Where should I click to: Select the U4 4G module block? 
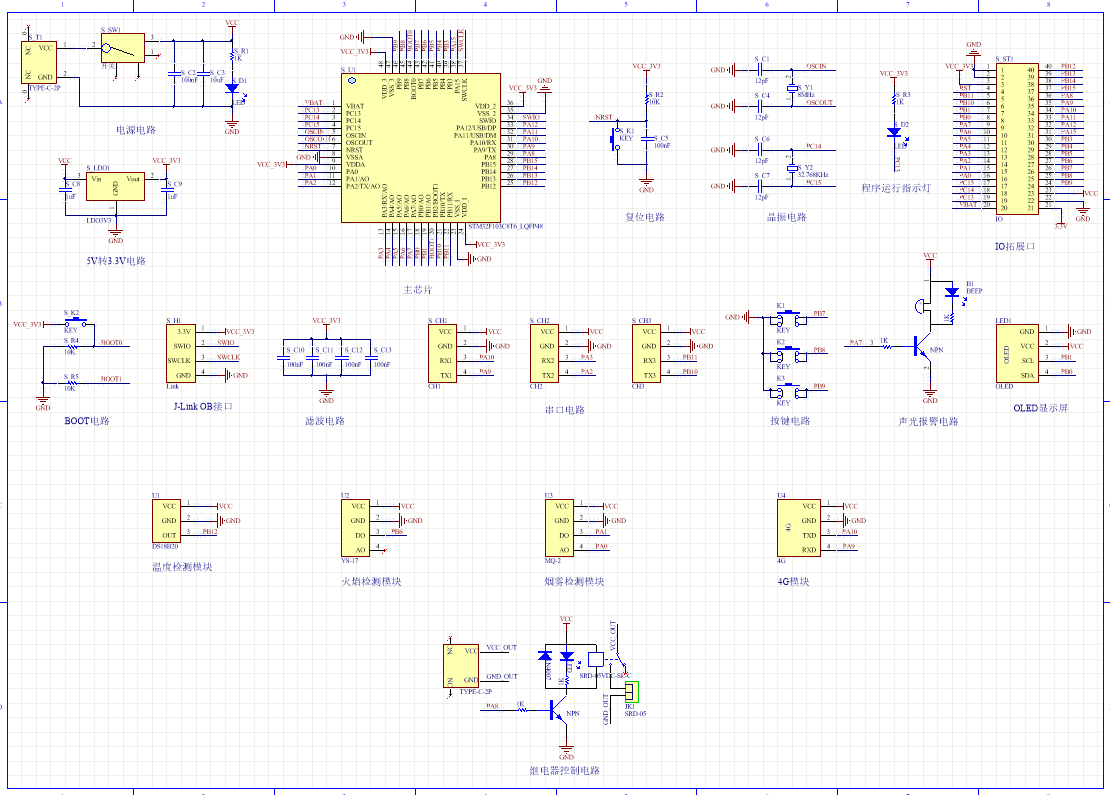[799, 528]
